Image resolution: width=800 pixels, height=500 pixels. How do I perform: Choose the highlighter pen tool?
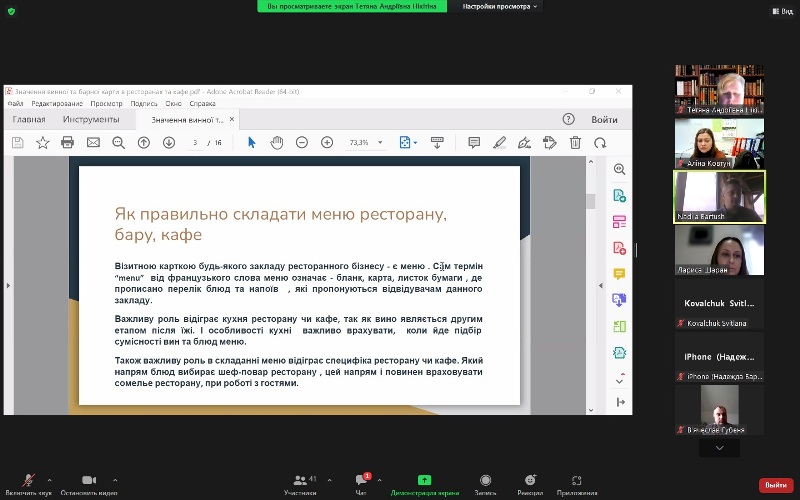coord(499,143)
